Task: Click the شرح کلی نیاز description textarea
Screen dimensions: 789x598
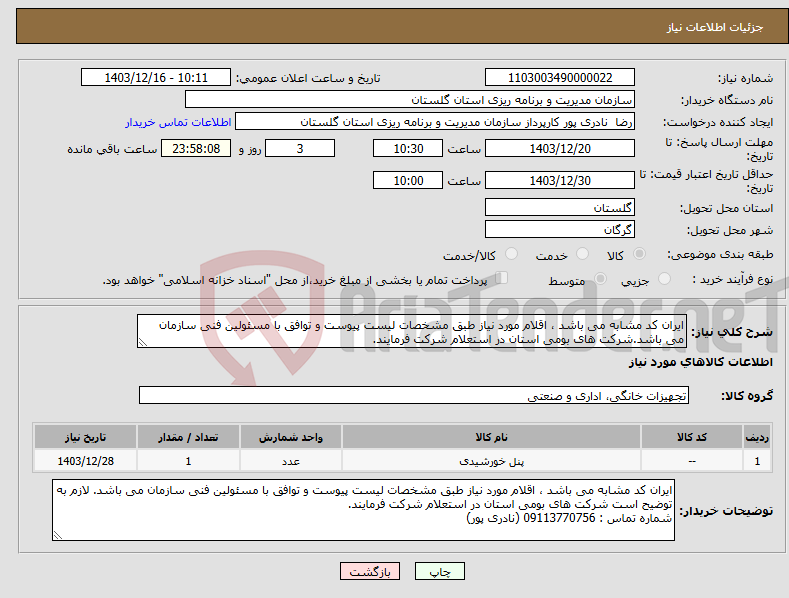Action: (412, 331)
